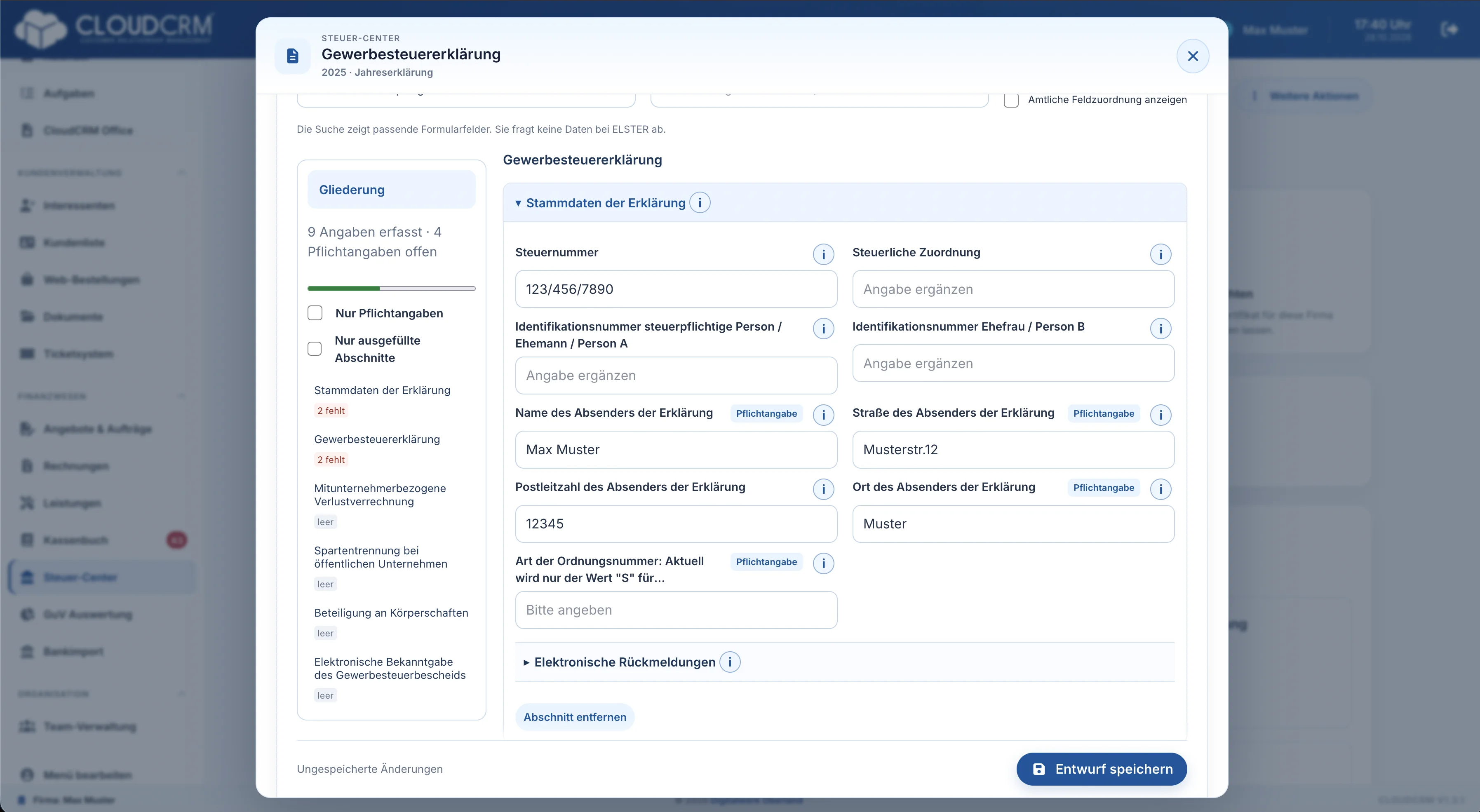Select Mitunternehmerbezogene Verlustverrechnung outline entry
This screenshot has width=1480, height=812.
coord(380,495)
